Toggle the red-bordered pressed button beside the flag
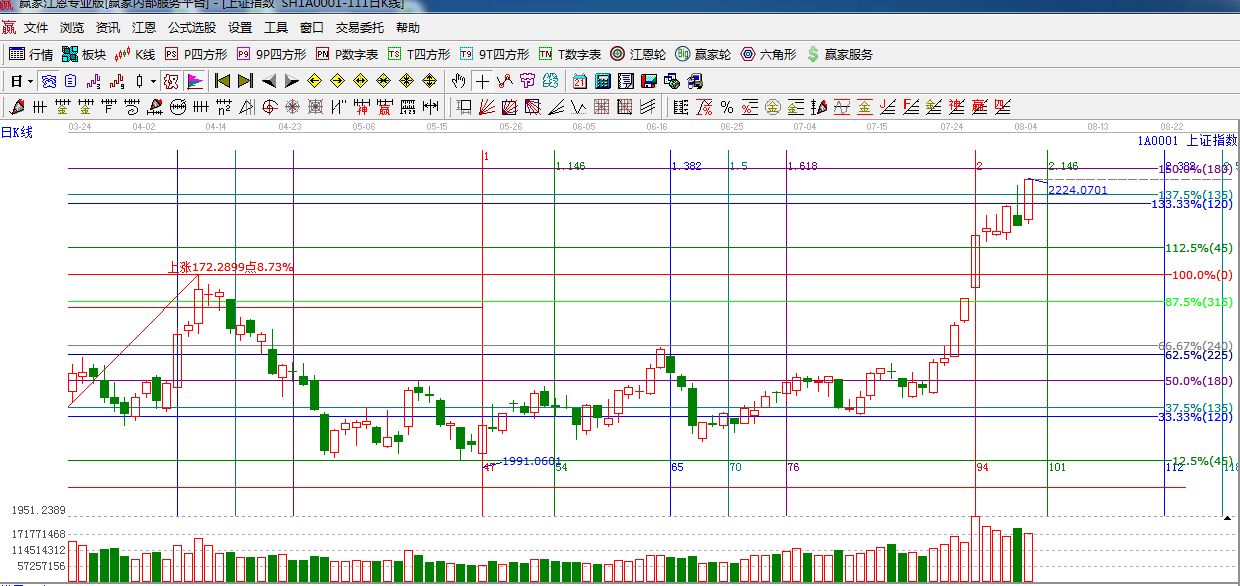This screenshot has width=1240, height=586. 171,81
